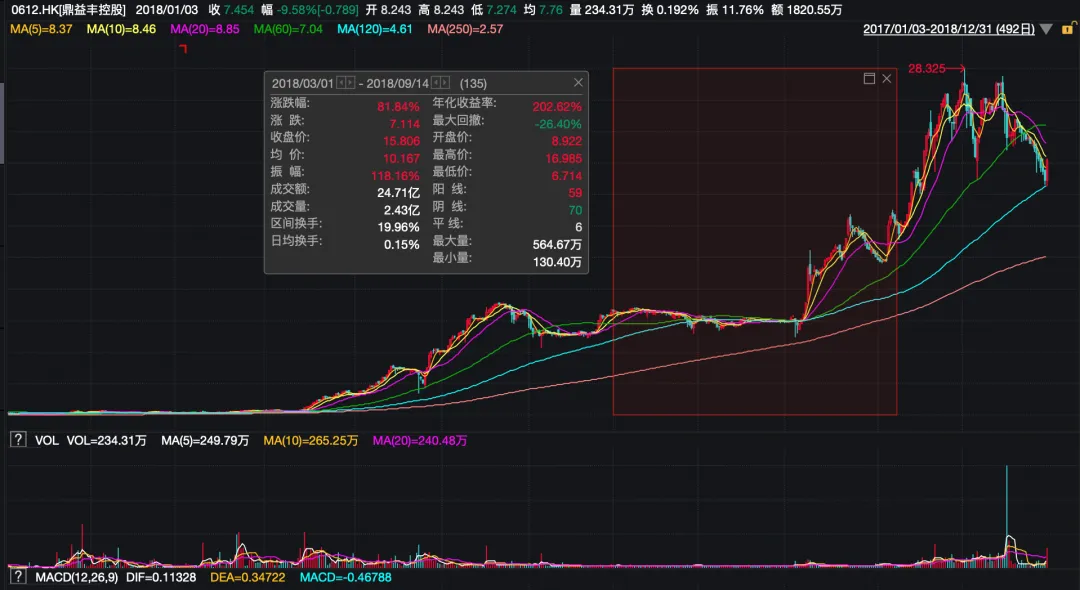This screenshot has height=590, width=1080.
Task: Click the 2017/01/03-2018/12/31 date range link
Action: point(948,30)
